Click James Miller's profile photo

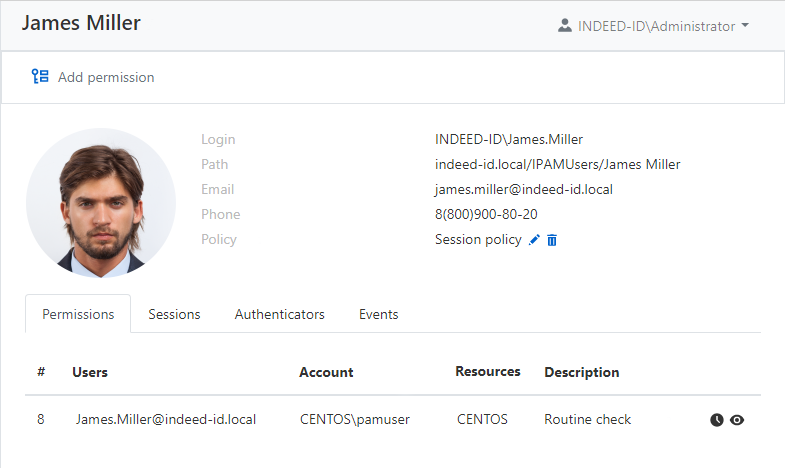coord(101,203)
